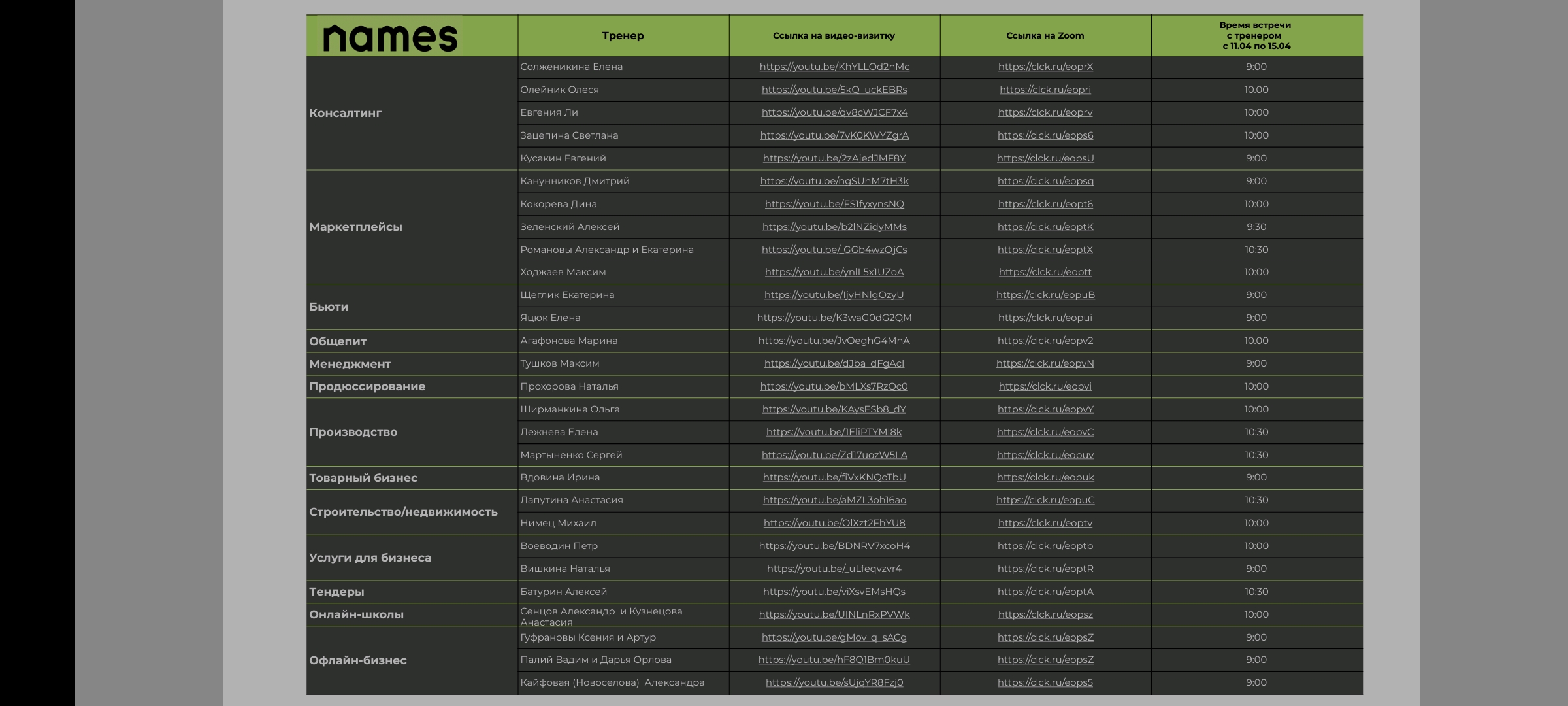Follow the clck.ru/eops6 Zoom link

pyautogui.click(x=1045, y=135)
